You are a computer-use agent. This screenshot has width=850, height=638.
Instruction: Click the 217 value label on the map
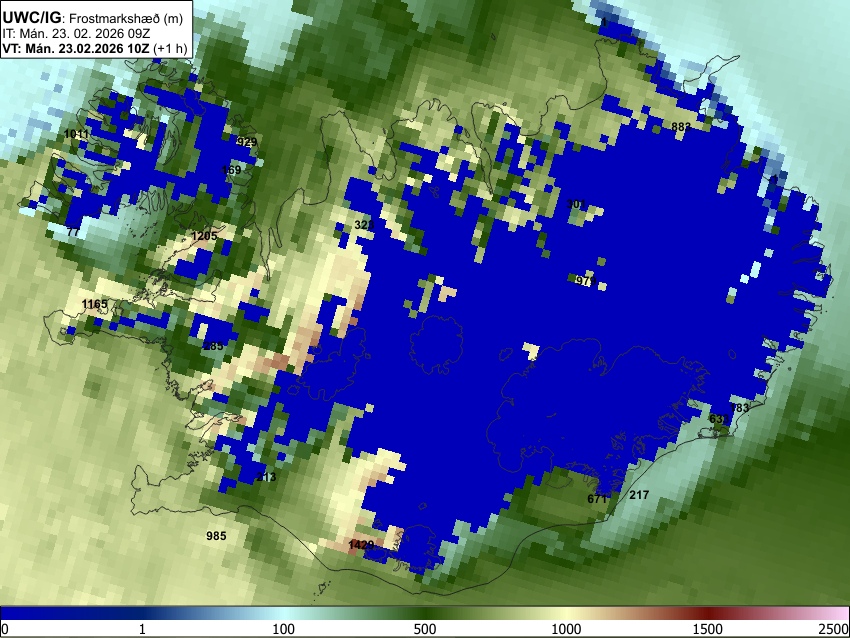pyautogui.click(x=639, y=495)
